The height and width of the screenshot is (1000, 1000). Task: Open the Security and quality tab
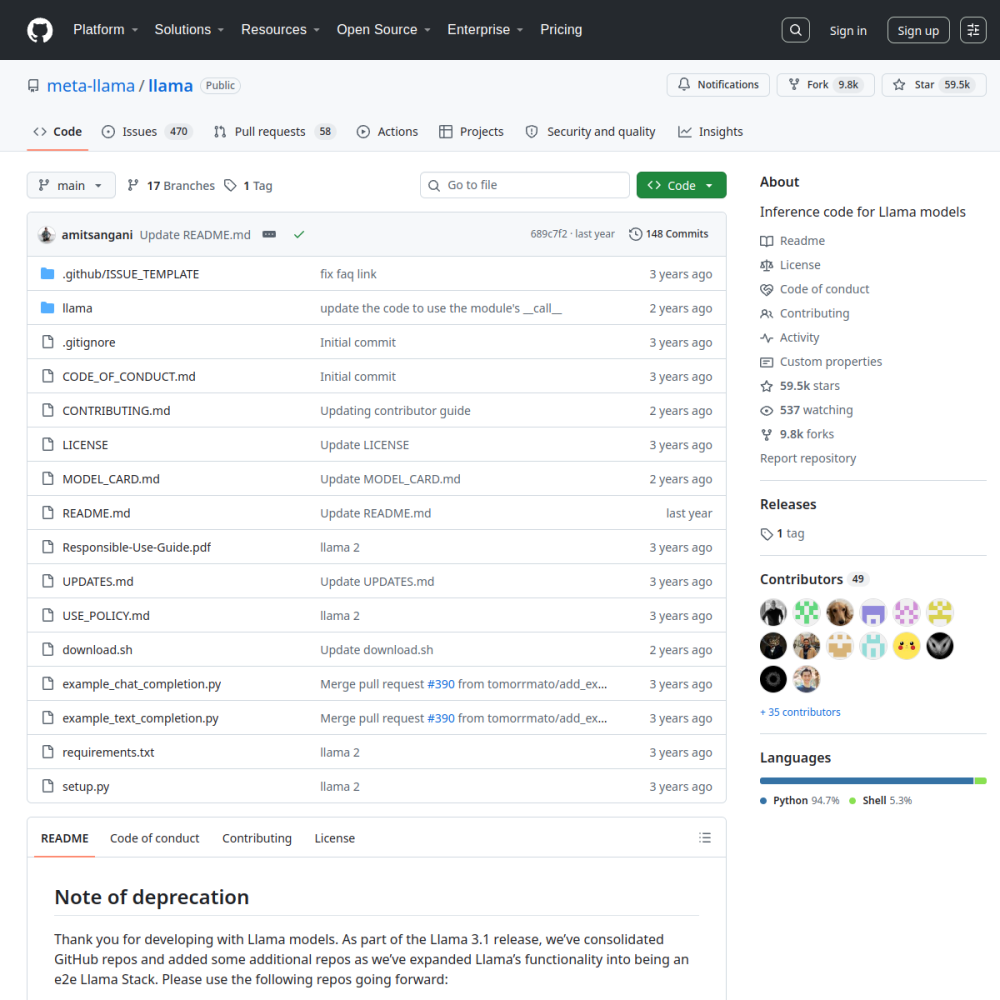tap(591, 131)
